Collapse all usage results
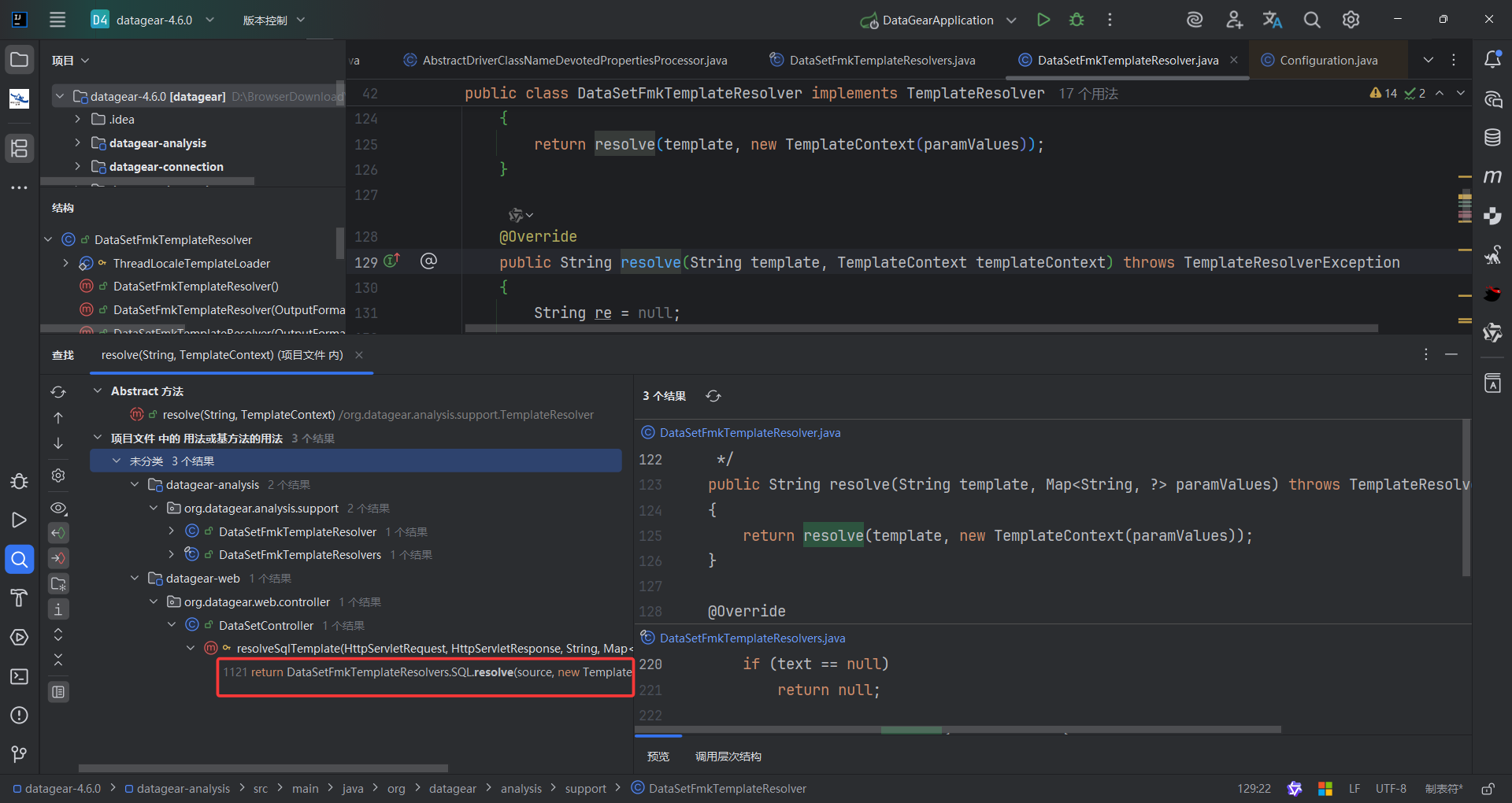 pyautogui.click(x=58, y=660)
